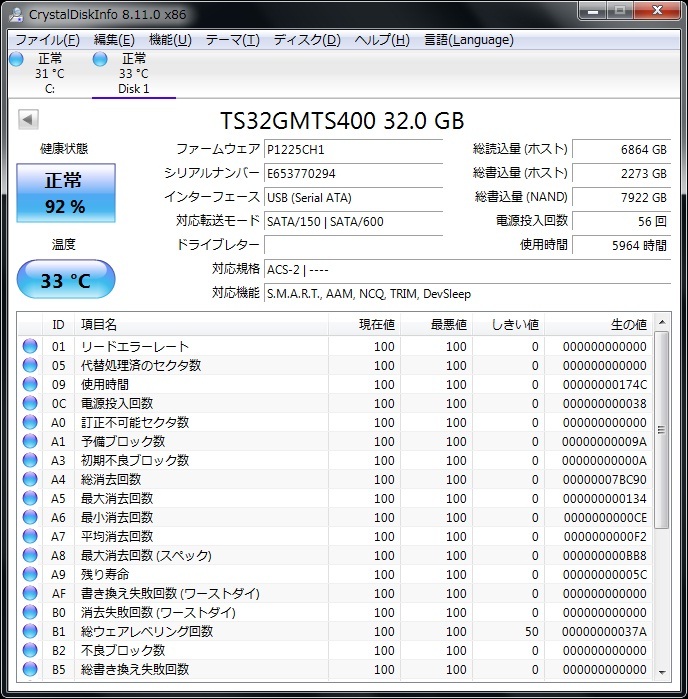688x699 pixels.
Task: Click status orb for attribute A9 残り寿命
Action: [30, 575]
